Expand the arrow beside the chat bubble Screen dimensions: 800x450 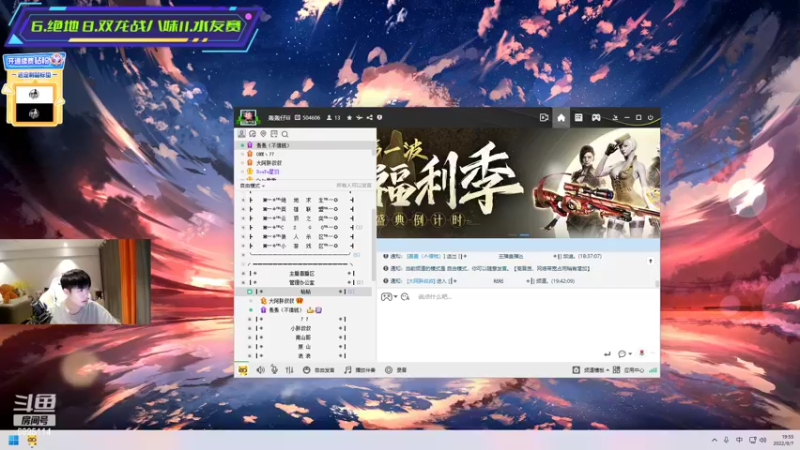point(631,354)
